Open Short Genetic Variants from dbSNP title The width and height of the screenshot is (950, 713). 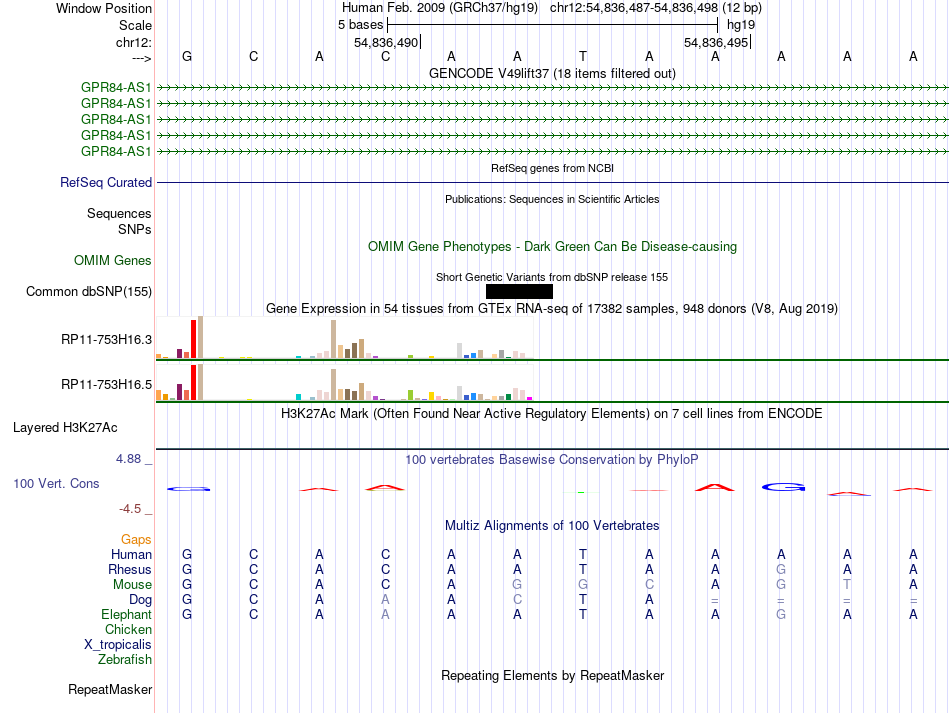(552, 277)
